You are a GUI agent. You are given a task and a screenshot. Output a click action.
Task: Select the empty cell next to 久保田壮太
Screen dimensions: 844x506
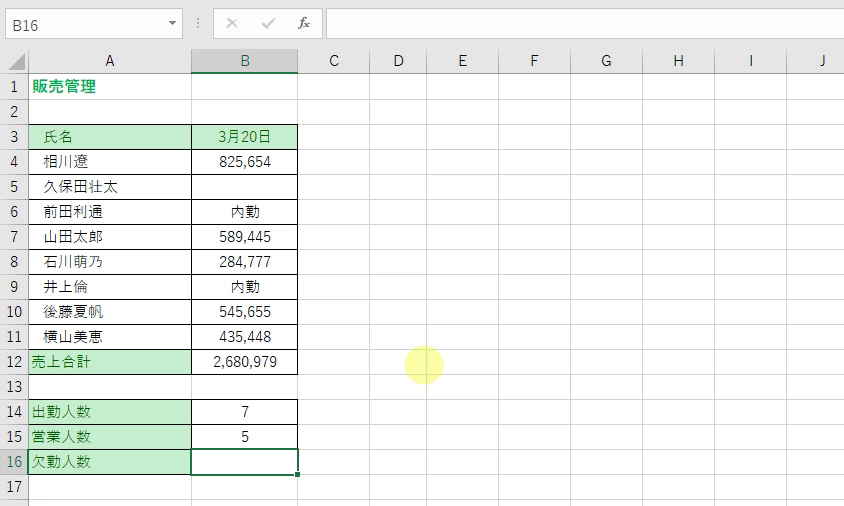[244, 187]
